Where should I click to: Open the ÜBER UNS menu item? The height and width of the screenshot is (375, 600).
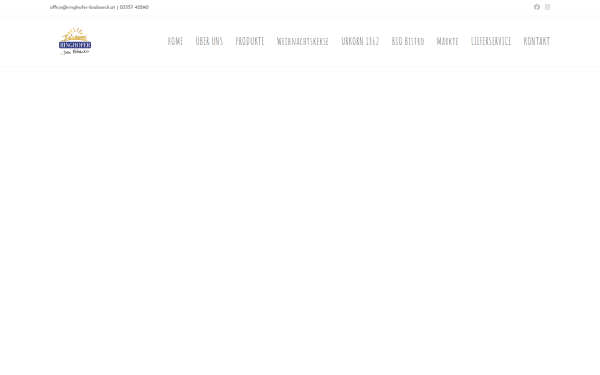coord(209,41)
